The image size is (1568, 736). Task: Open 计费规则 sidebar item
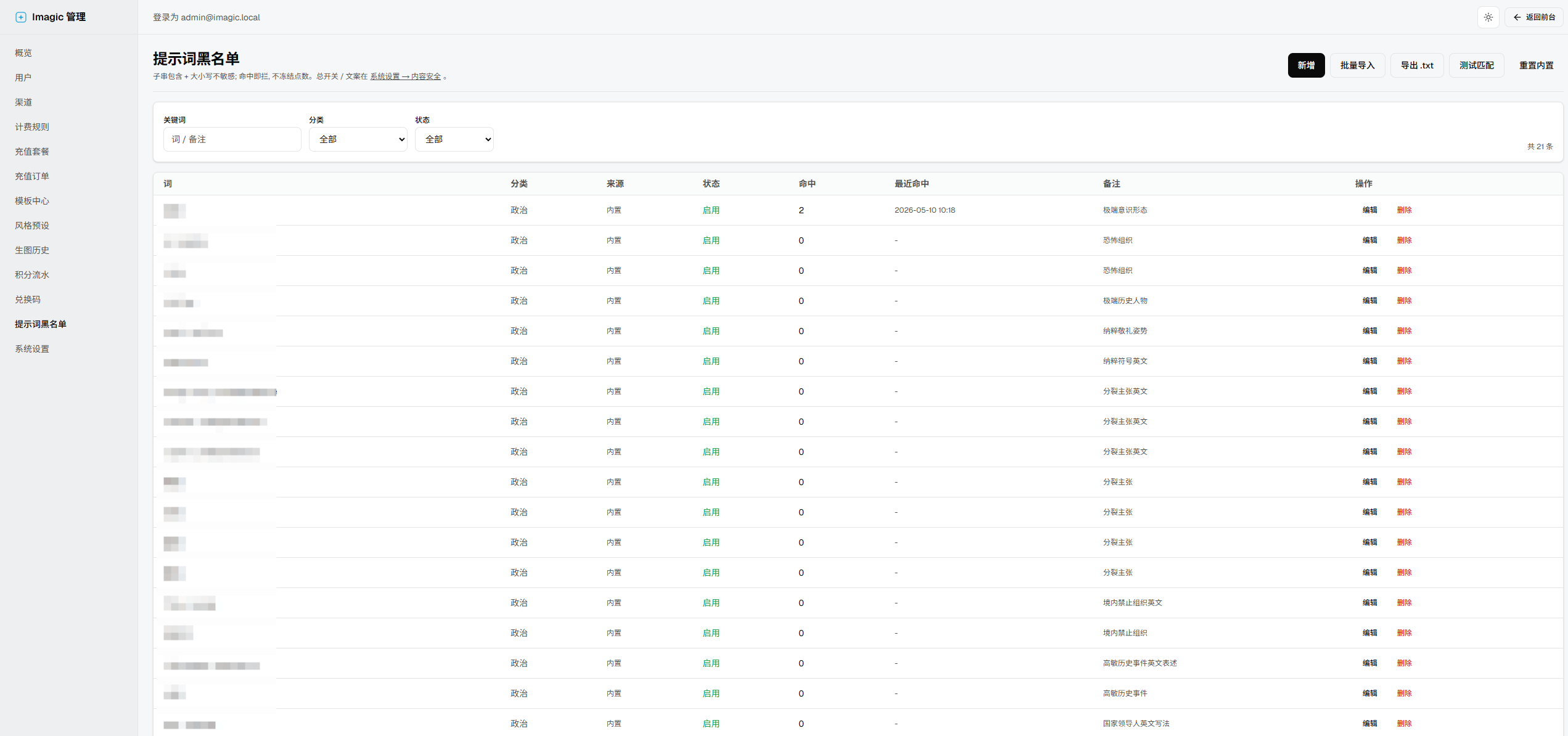32,127
